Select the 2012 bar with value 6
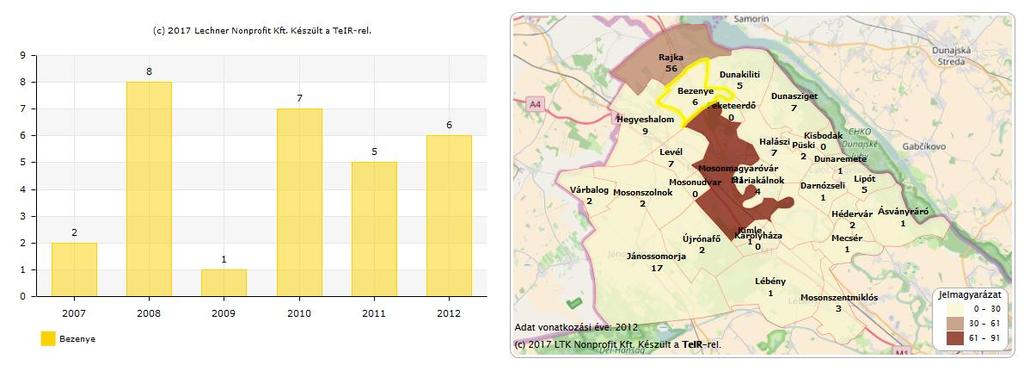Image resolution: width=1024 pixels, height=365 pixels. point(449,216)
